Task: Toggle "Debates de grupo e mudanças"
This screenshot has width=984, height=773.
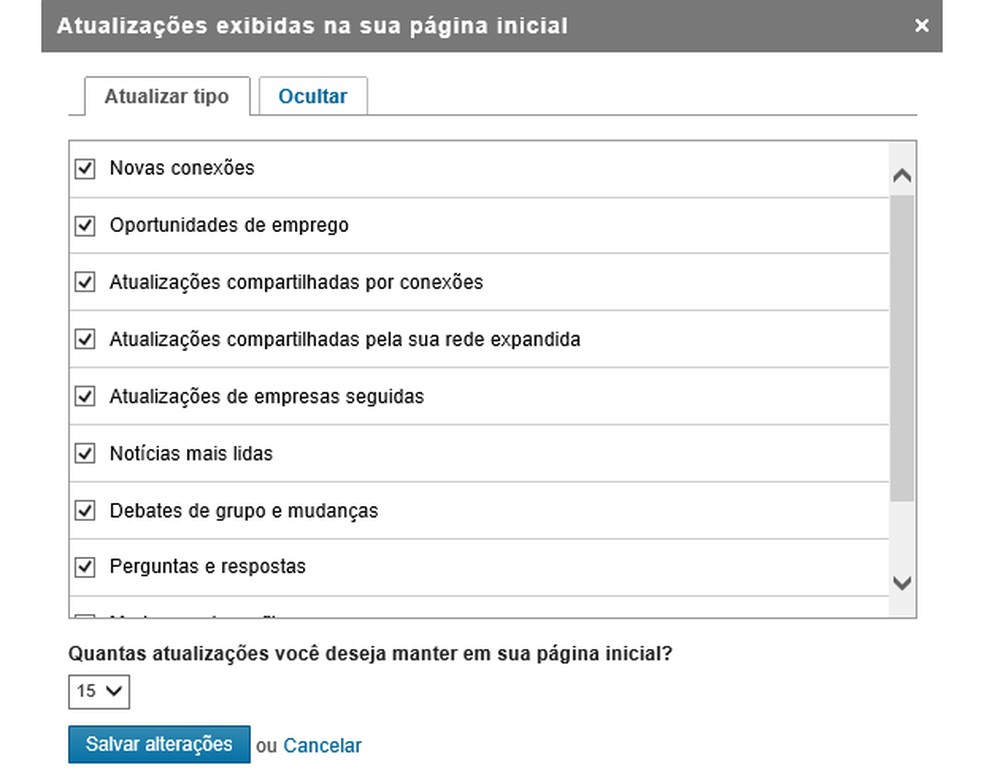Action: pos(85,509)
